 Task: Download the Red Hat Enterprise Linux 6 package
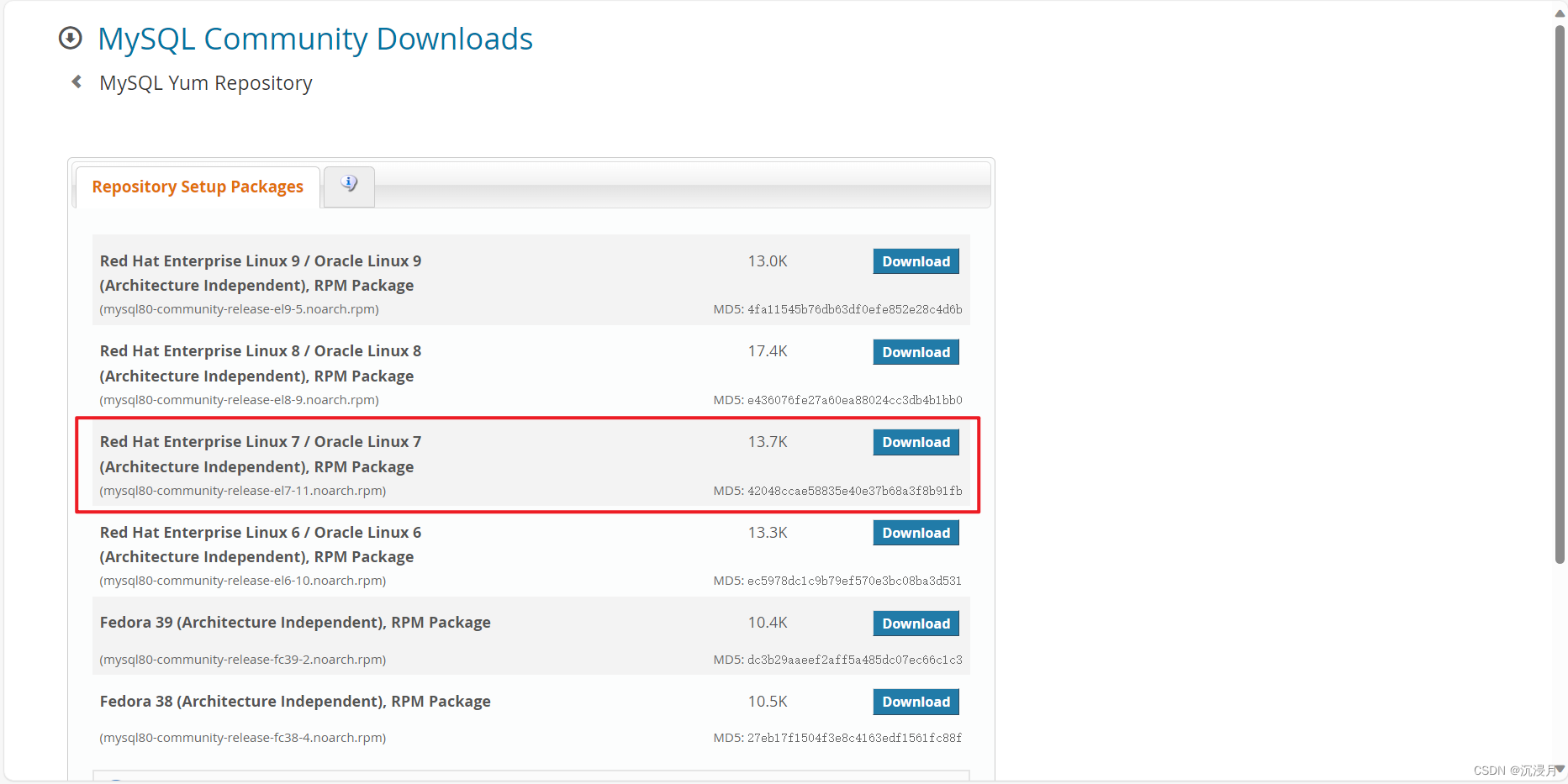tap(916, 533)
